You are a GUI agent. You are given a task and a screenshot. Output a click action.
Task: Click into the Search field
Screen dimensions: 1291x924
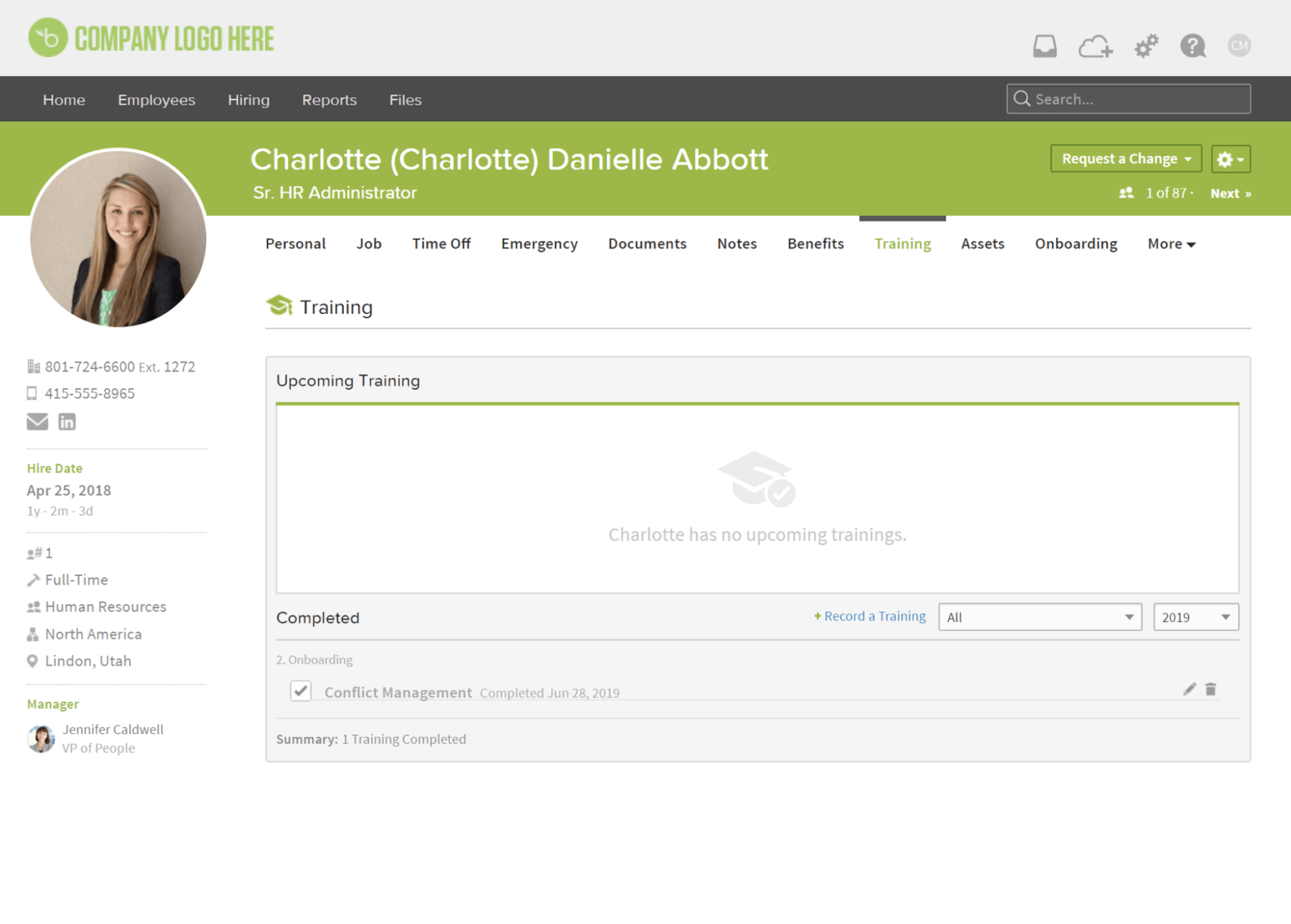click(x=1135, y=99)
